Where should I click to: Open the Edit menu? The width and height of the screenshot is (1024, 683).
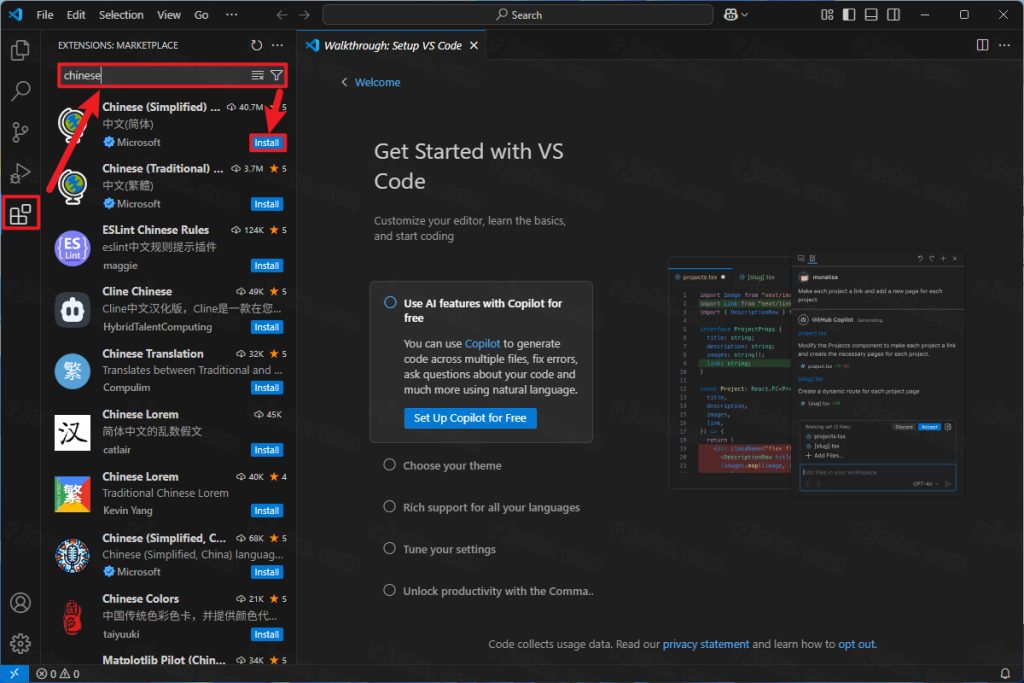coord(76,15)
